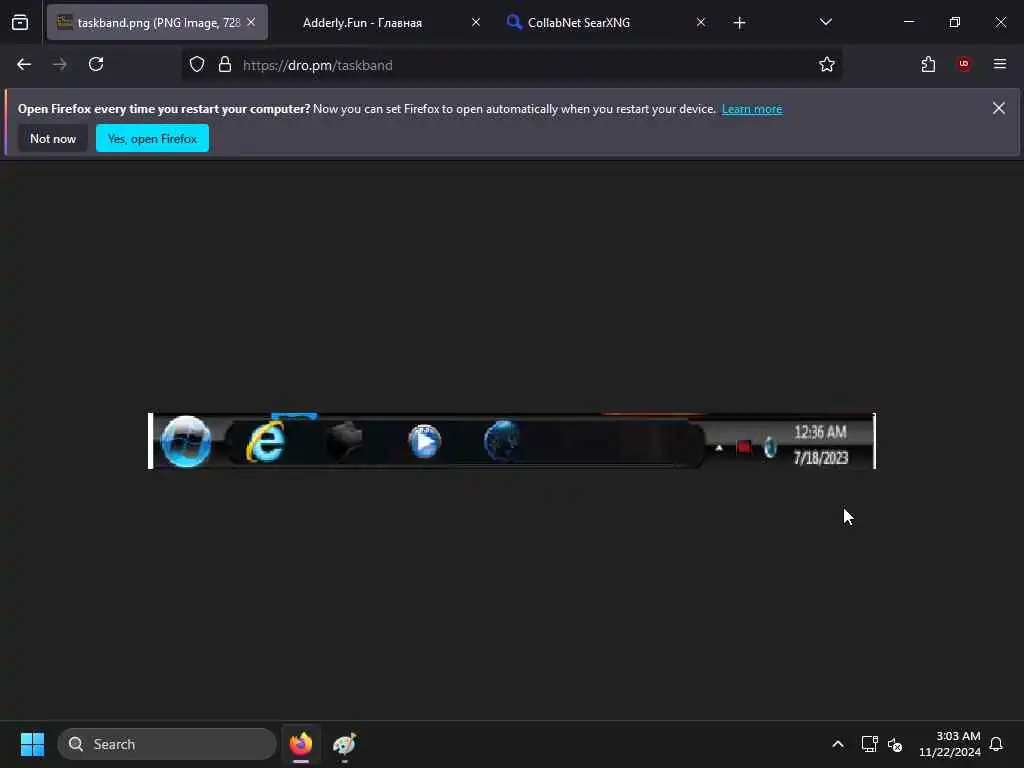1024x768 pixels.
Task: Close the Adderly.Fun tab
Action: 476,23
